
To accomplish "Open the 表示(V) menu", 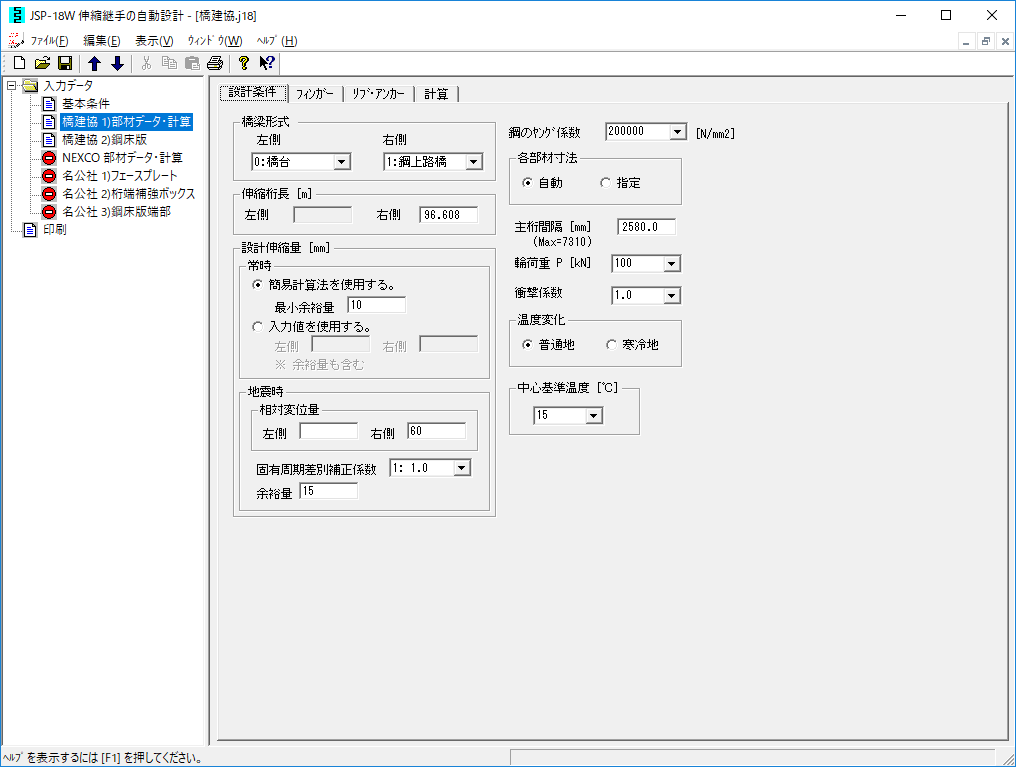I will coord(154,41).
